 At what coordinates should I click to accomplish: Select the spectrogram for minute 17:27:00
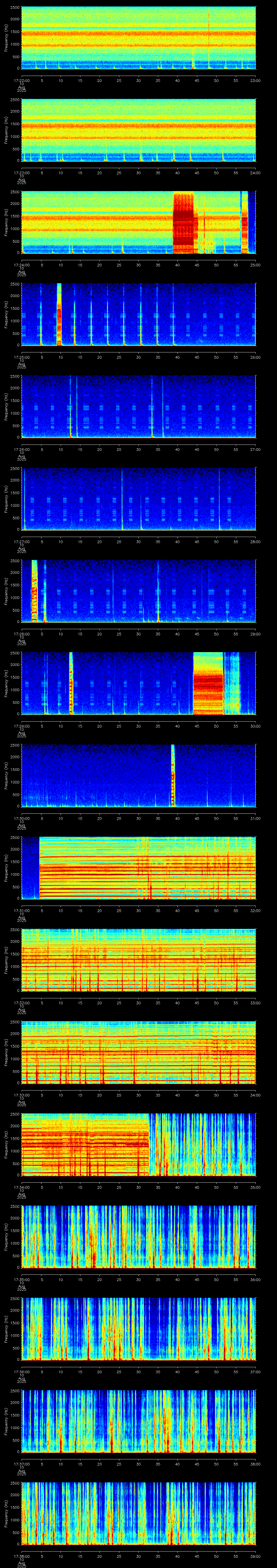click(138, 499)
